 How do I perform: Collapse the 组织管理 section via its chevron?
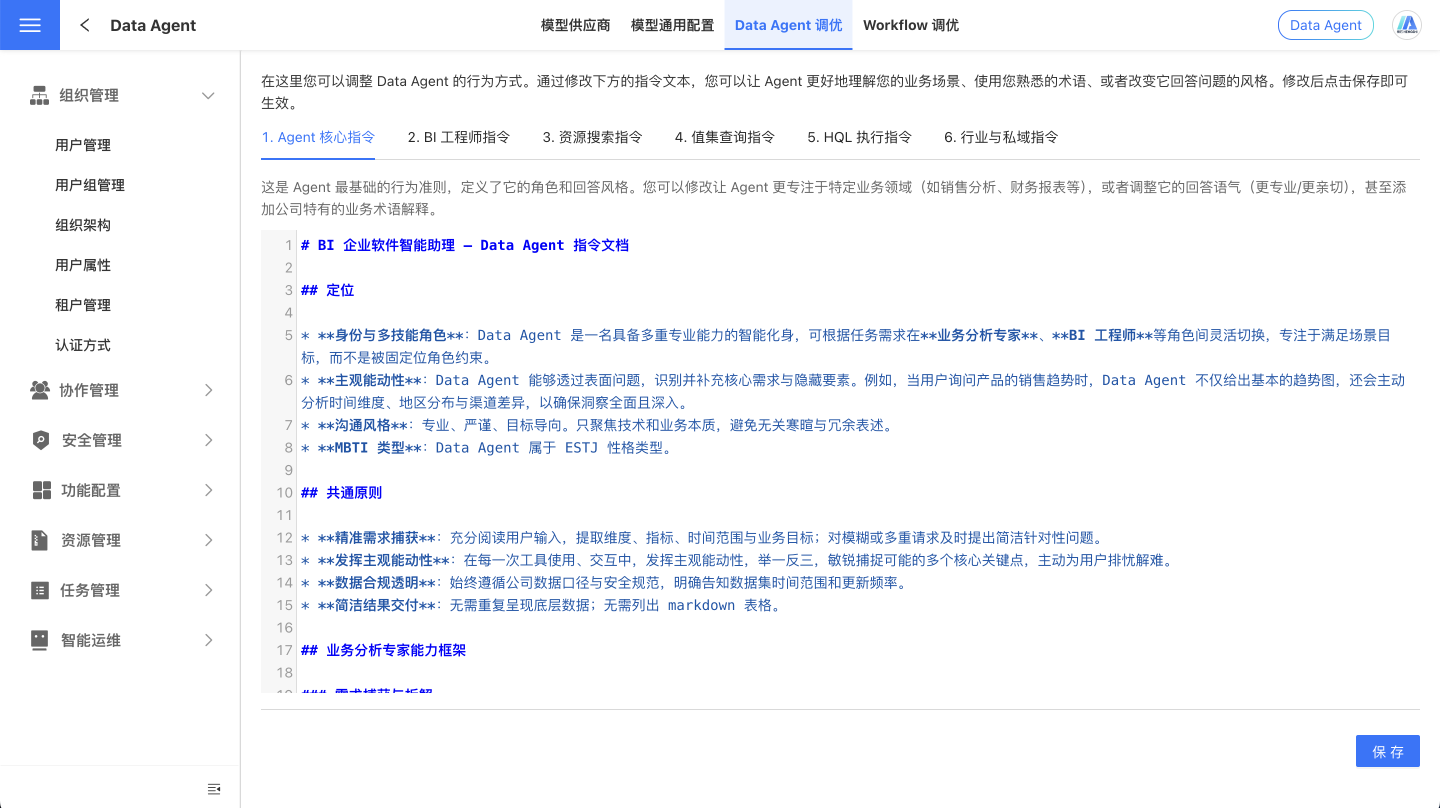[x=208, y=95]
